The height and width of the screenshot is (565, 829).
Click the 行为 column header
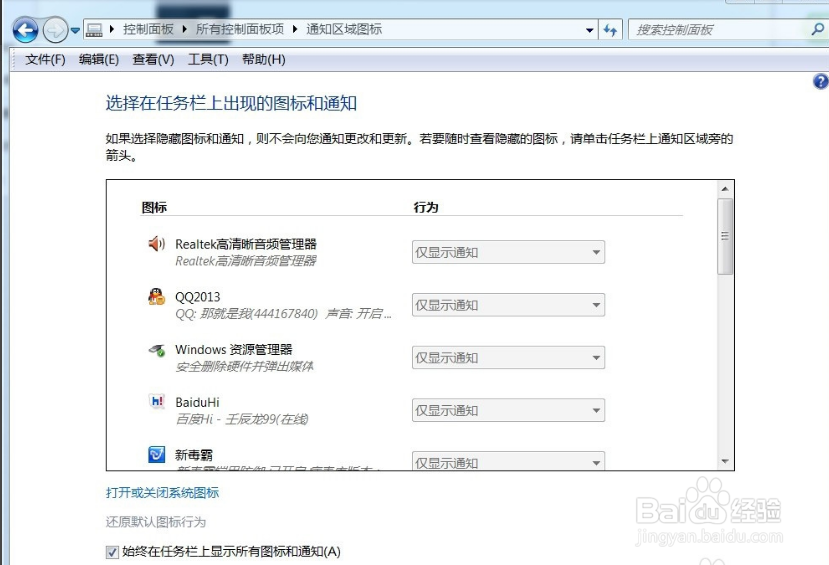[426, 207]
